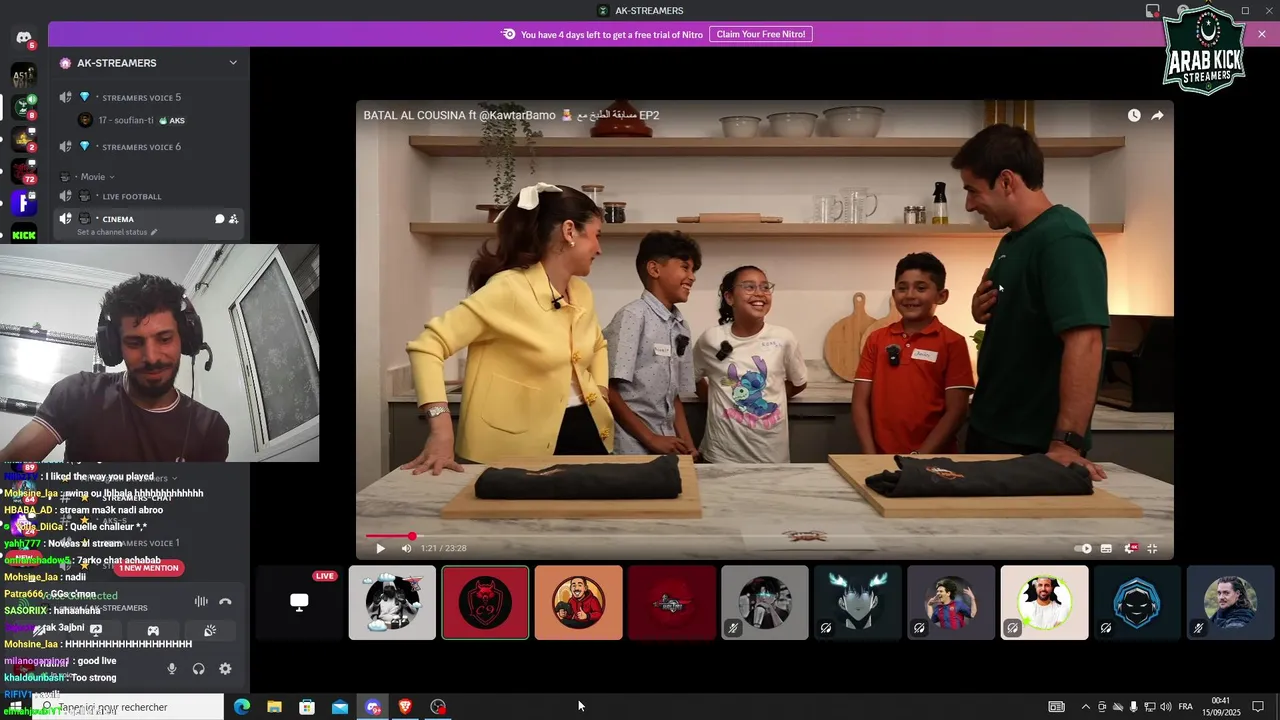Select the Barcelona jersey participant tile

951,603
